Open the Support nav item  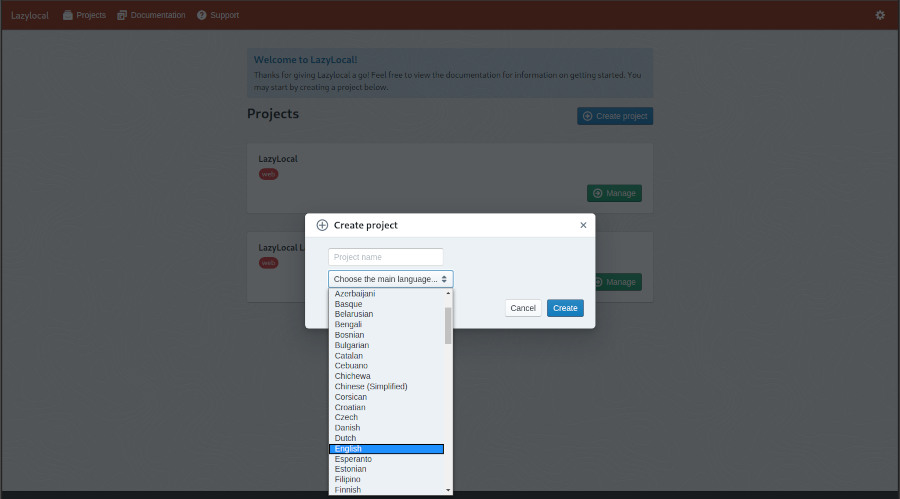point(218,15)
